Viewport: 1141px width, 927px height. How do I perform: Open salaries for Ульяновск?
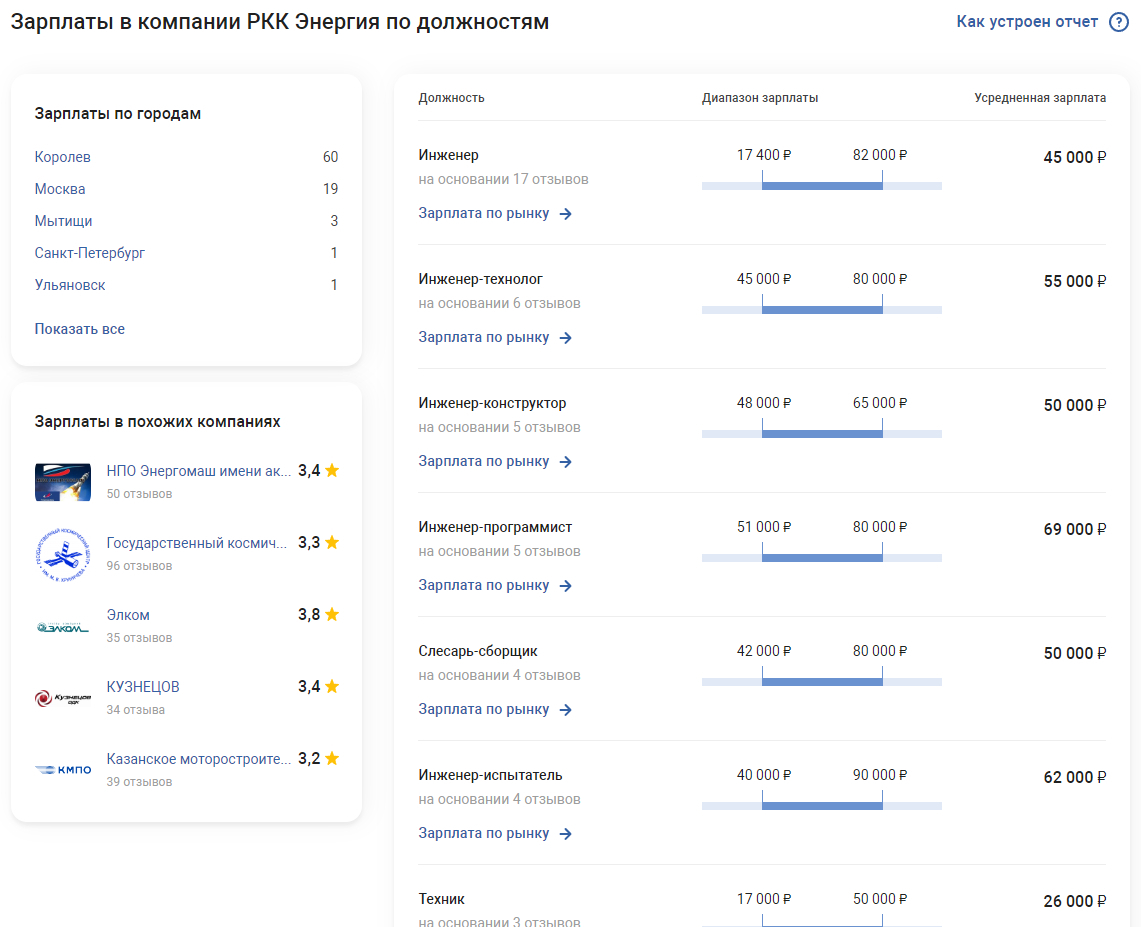coord(70,285)
